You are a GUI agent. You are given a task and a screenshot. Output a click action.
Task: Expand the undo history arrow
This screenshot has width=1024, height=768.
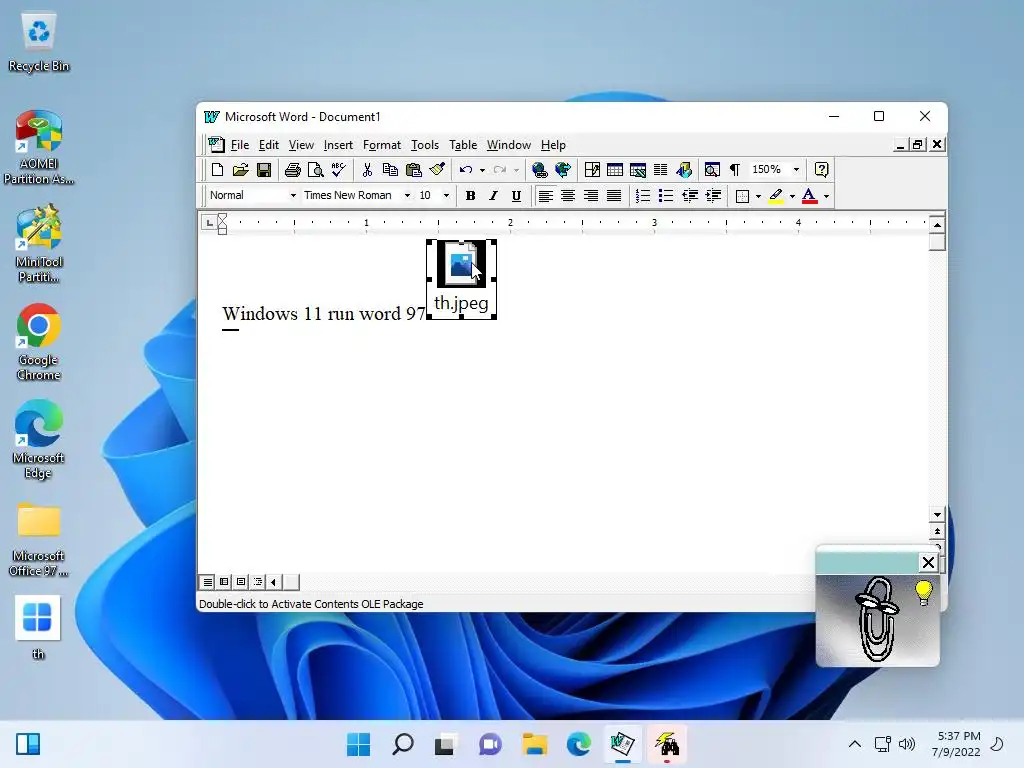[483, 170]
